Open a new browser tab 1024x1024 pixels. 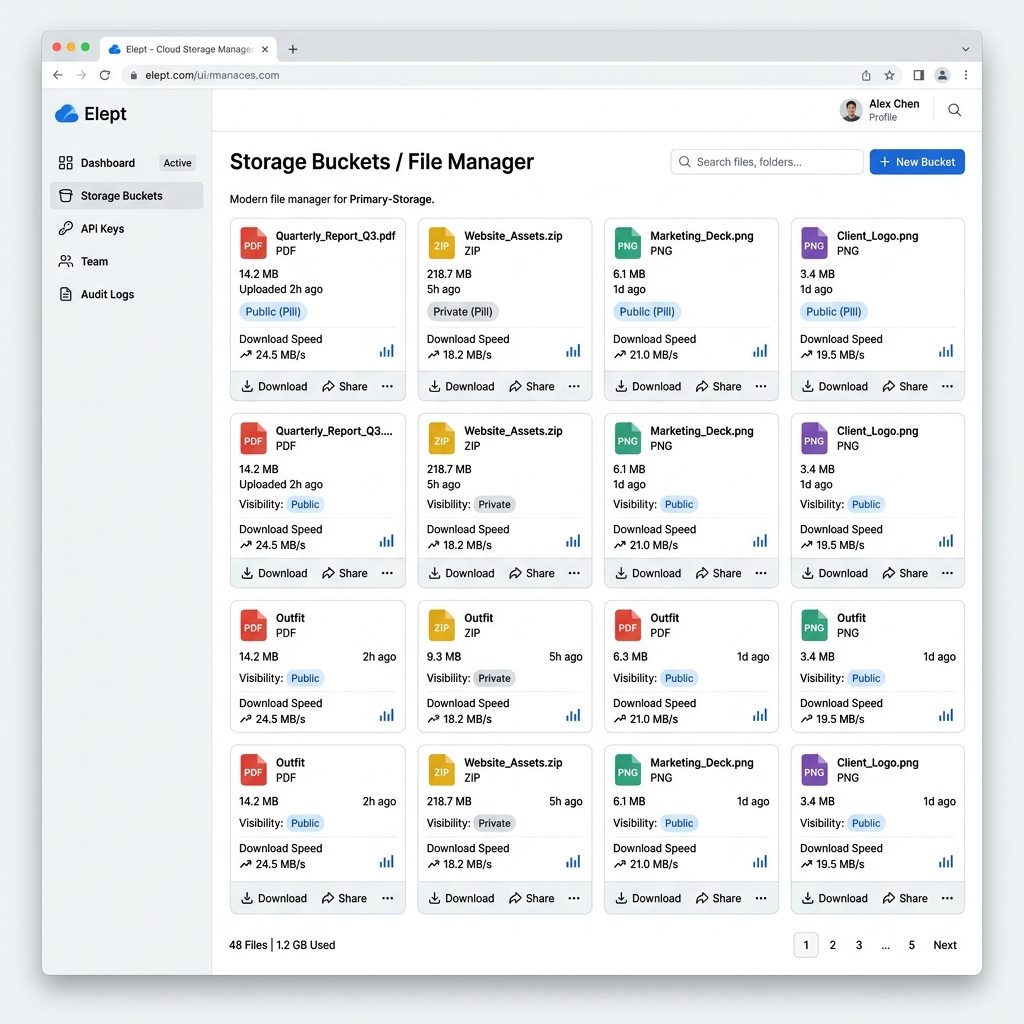point(293,49)
